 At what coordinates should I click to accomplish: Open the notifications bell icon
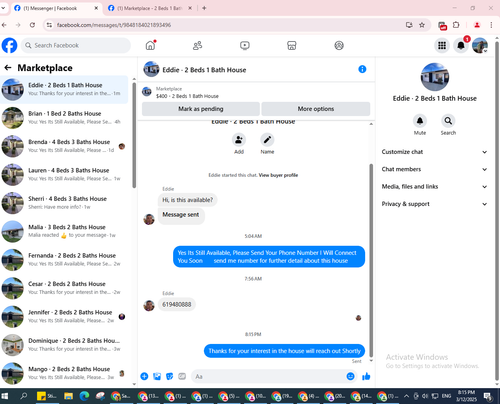point(461,45)
